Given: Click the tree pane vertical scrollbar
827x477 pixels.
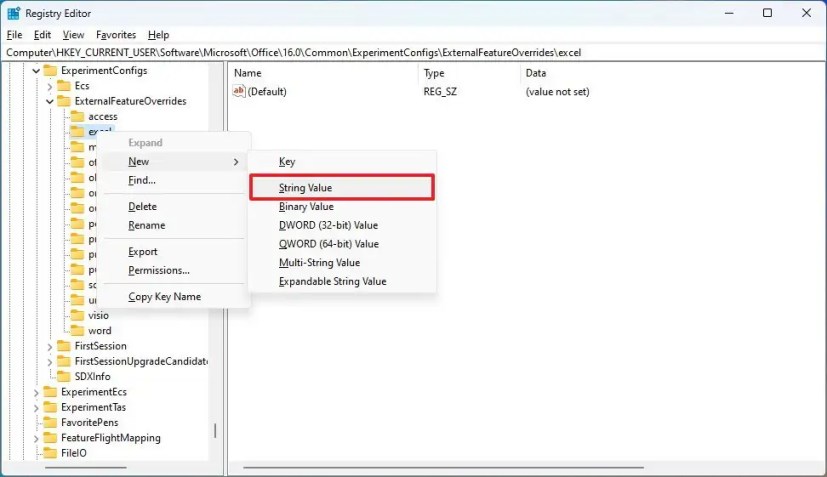Looking at the screenshot, I should point(215,431).
